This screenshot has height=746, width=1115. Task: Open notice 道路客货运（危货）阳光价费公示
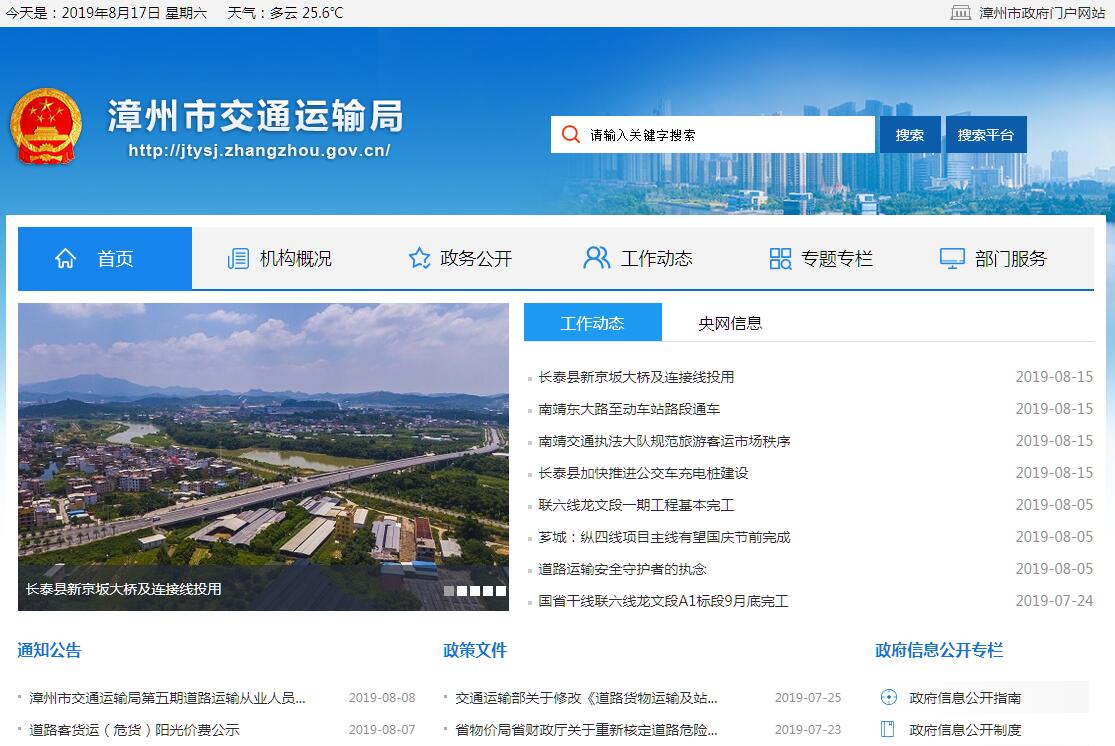point(135,730)
